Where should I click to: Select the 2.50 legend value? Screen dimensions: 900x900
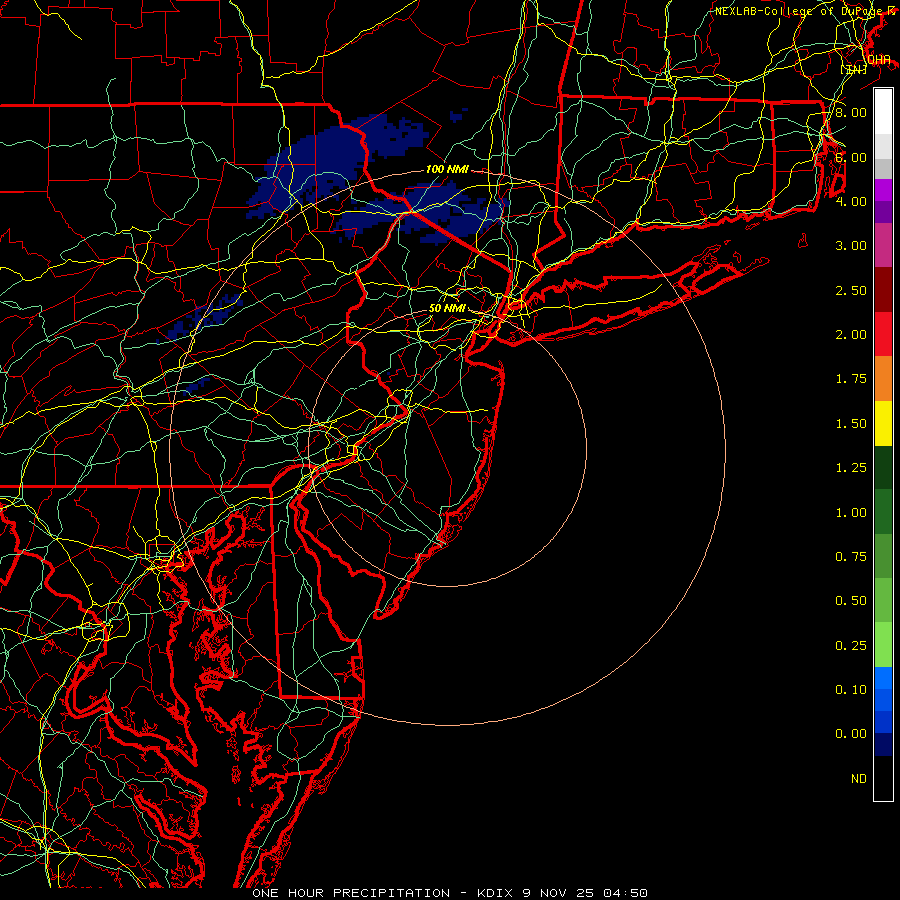tap(851, 290)
